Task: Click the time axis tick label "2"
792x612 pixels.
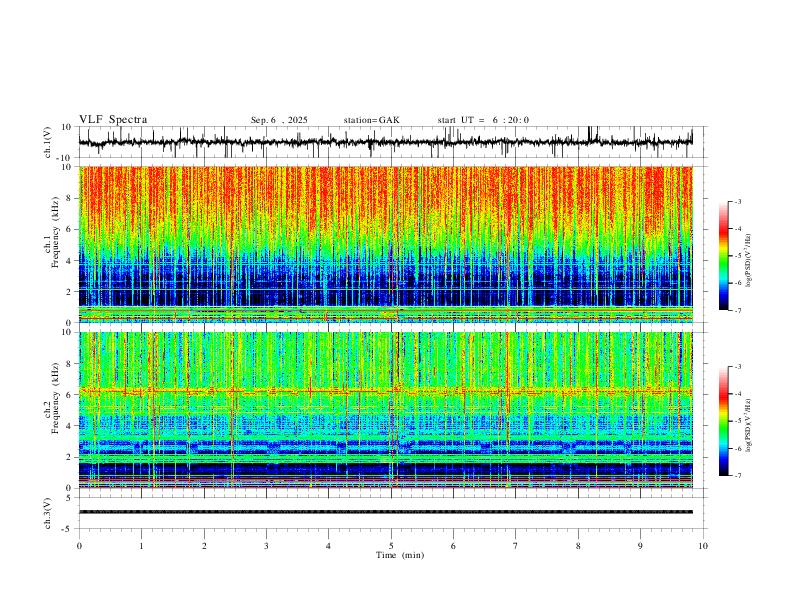Action: click(x=204, y=546)
